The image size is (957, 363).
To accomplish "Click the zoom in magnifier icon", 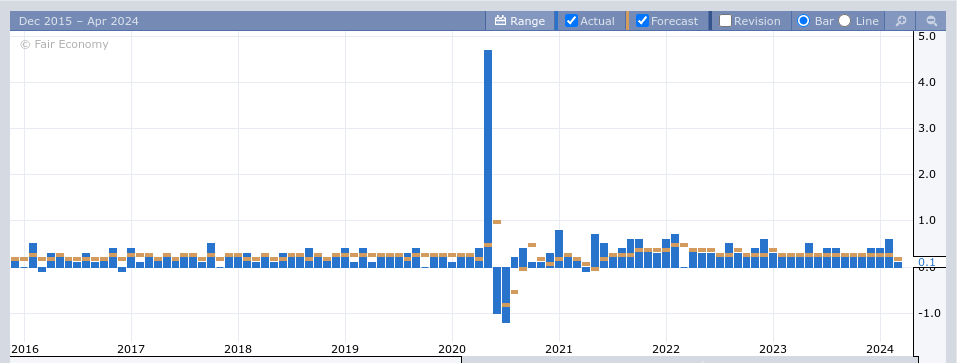I will 901,21.
